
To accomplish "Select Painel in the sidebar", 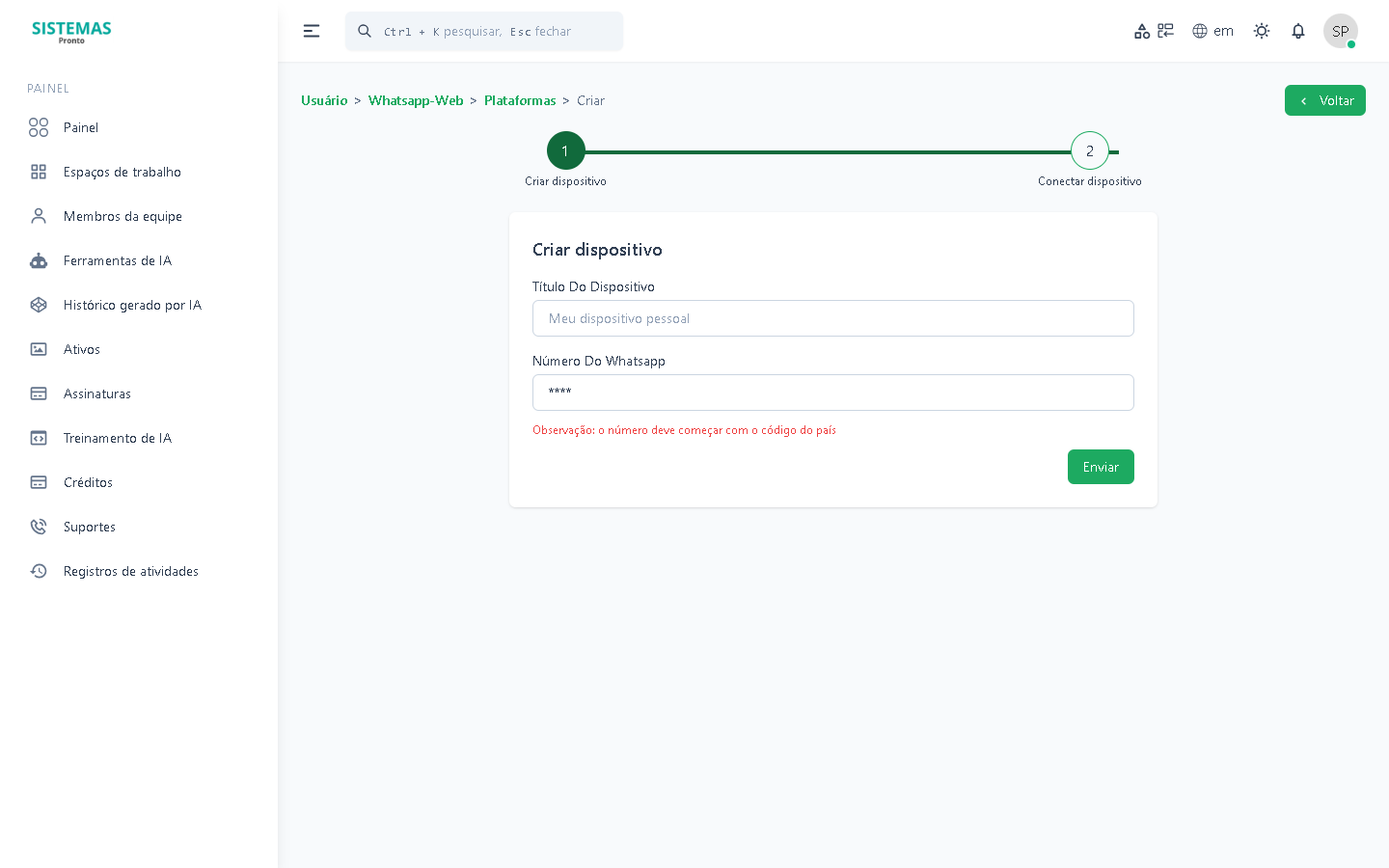I will tap(80, 127).
